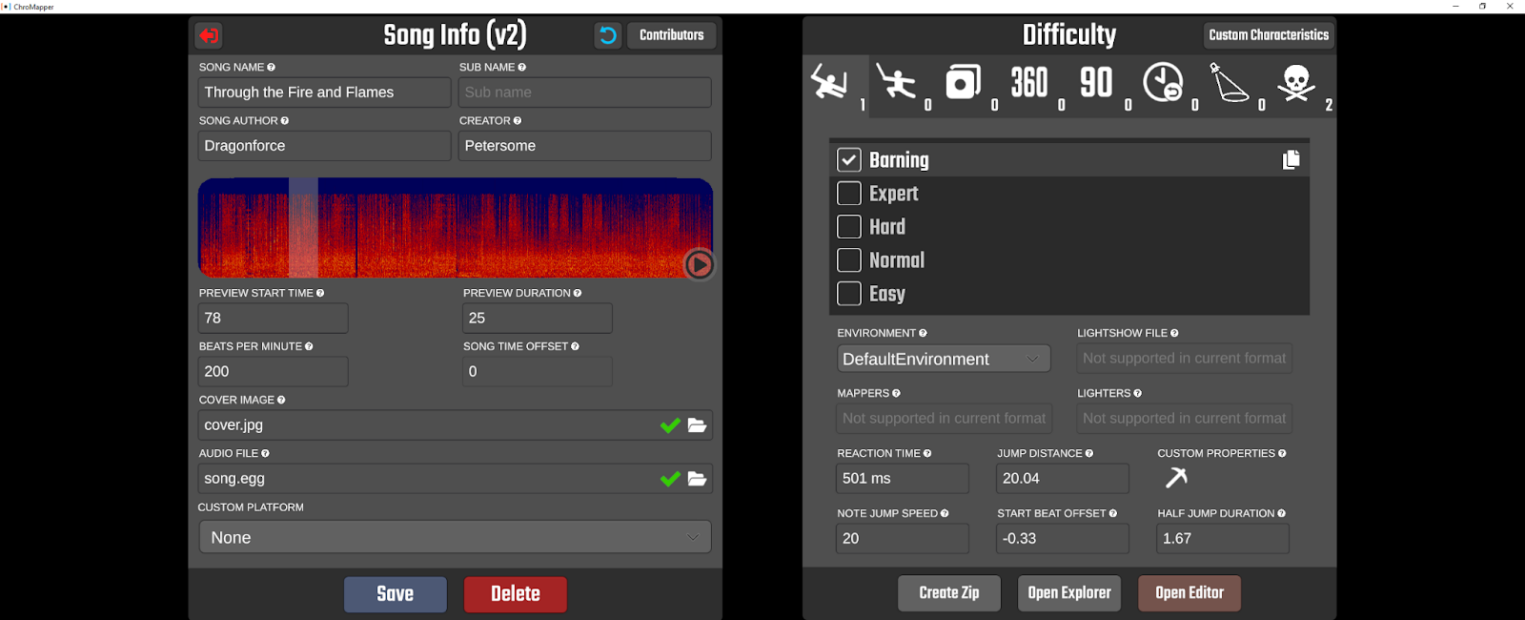1525x620 pixels.
Task: Select the Lawless skull characteristic
Action: pyautogui.click(x=1296, y=84)
